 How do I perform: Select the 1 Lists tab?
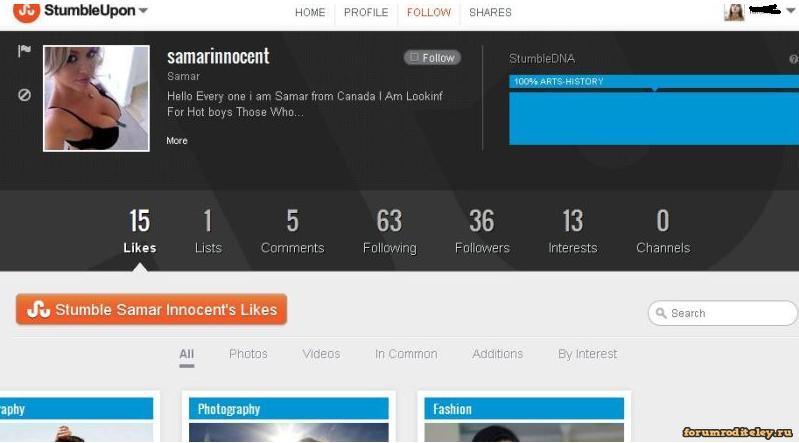click(208, 231)
